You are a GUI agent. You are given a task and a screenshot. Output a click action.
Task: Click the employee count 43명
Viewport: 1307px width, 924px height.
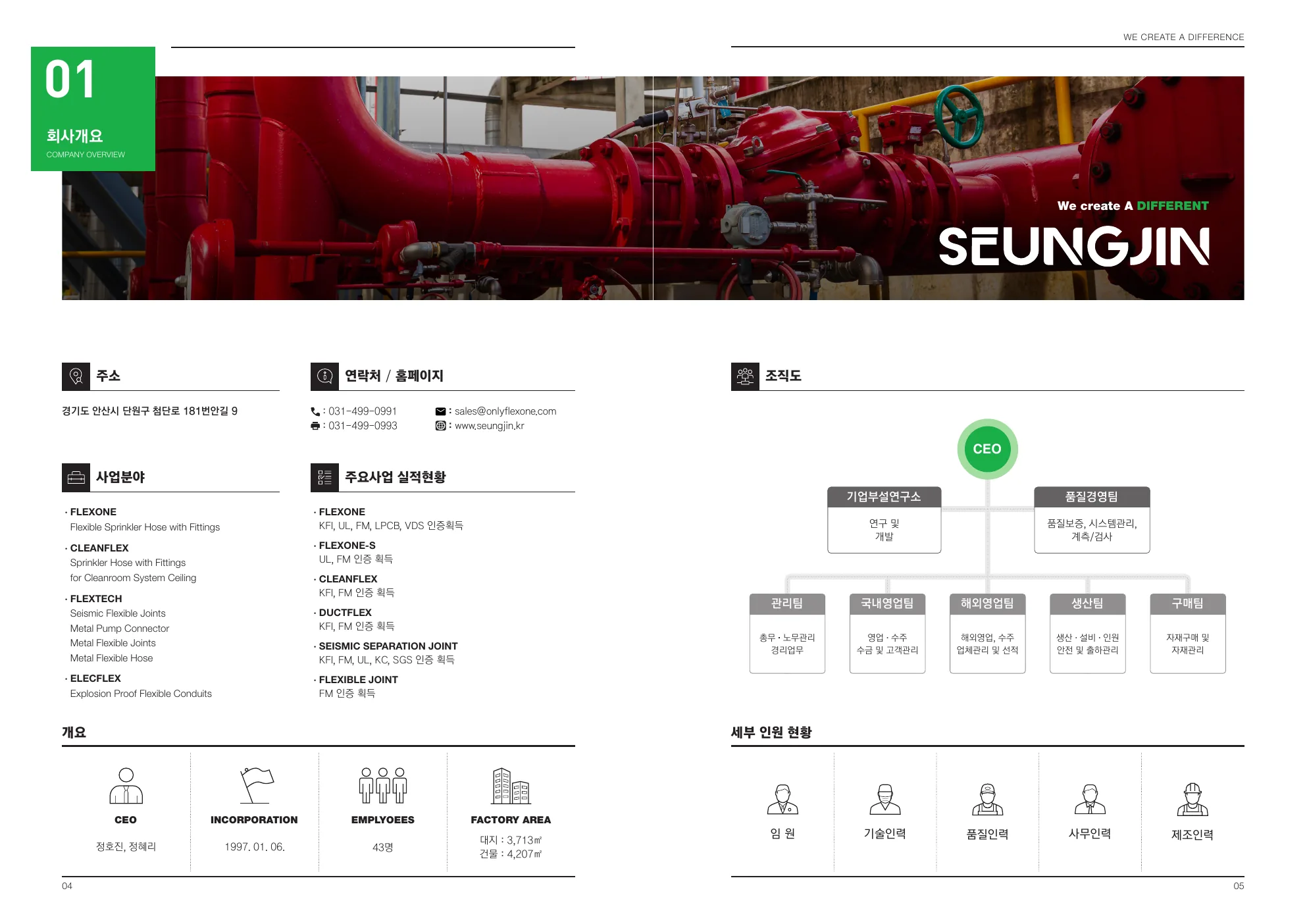[383, 847]
